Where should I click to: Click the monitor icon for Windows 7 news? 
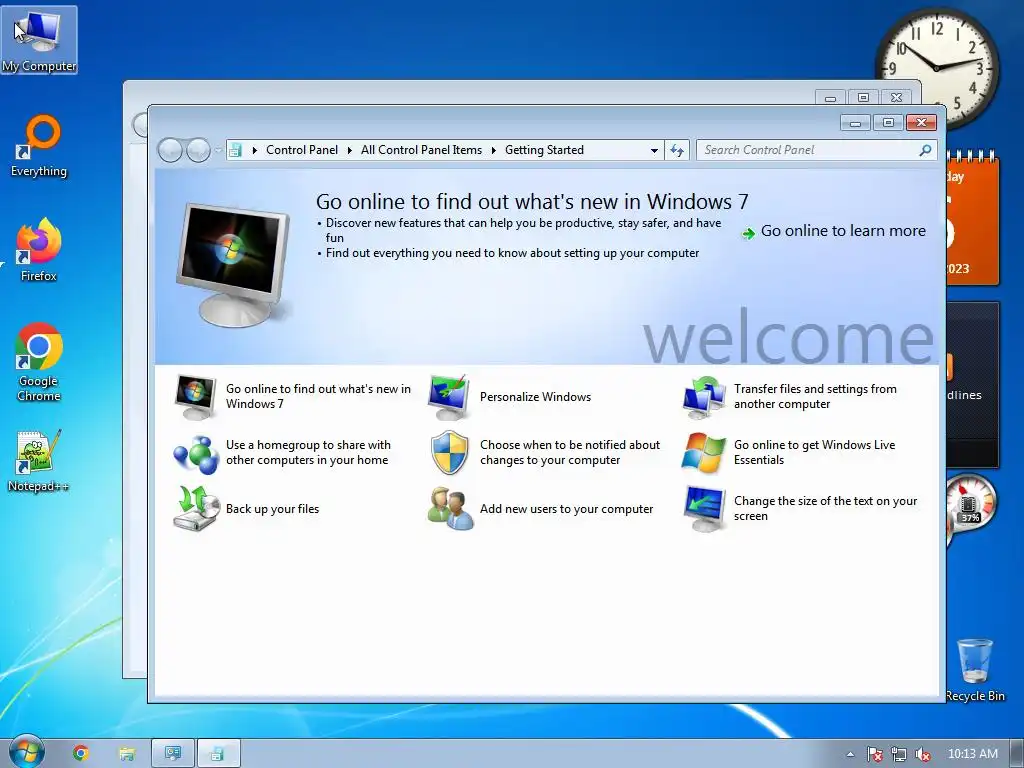195,397
